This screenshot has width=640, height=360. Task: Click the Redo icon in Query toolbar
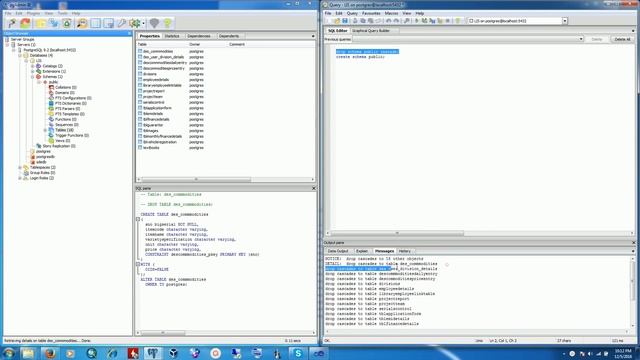396,21
